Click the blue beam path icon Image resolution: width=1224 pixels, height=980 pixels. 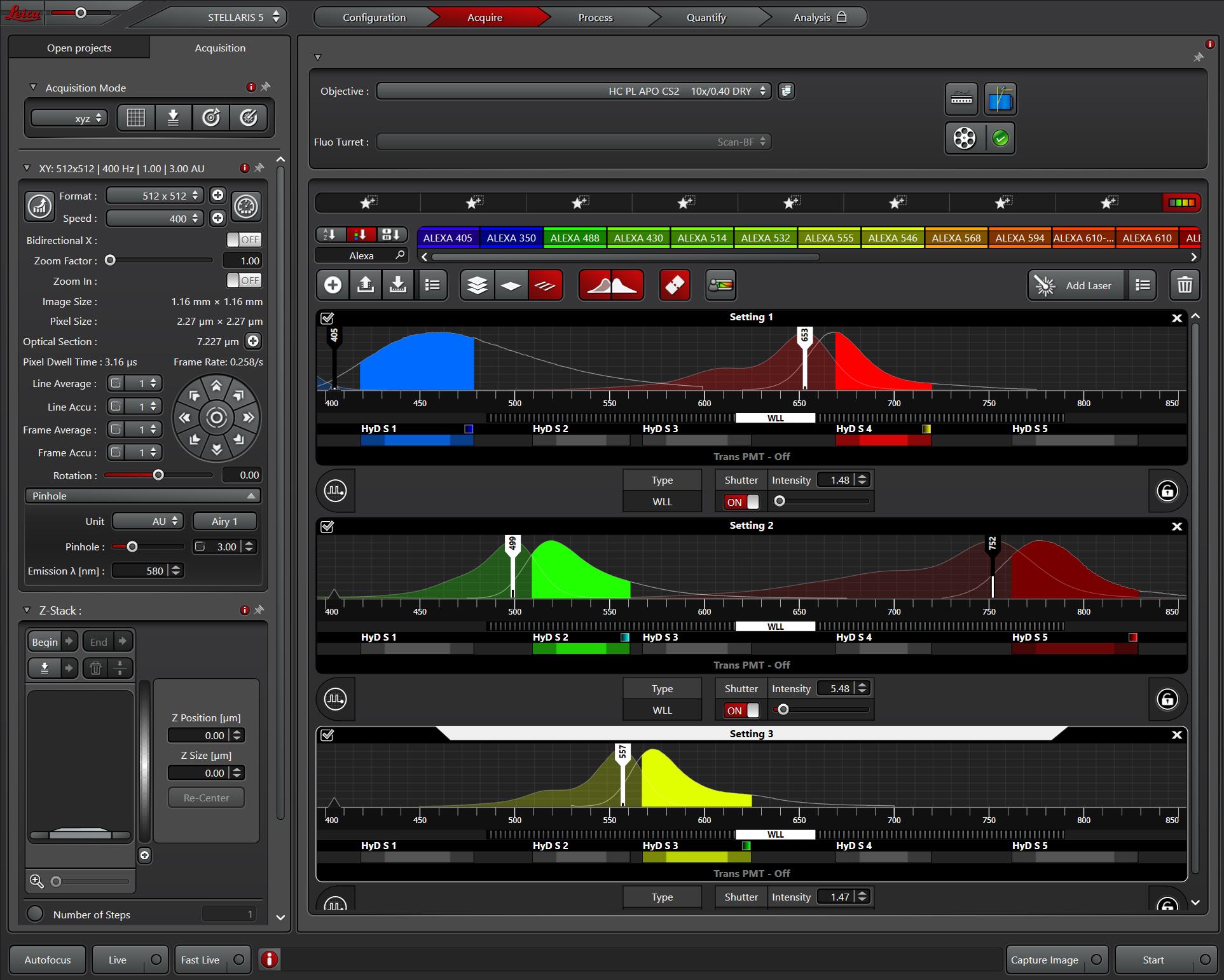tap(1000, 99)
